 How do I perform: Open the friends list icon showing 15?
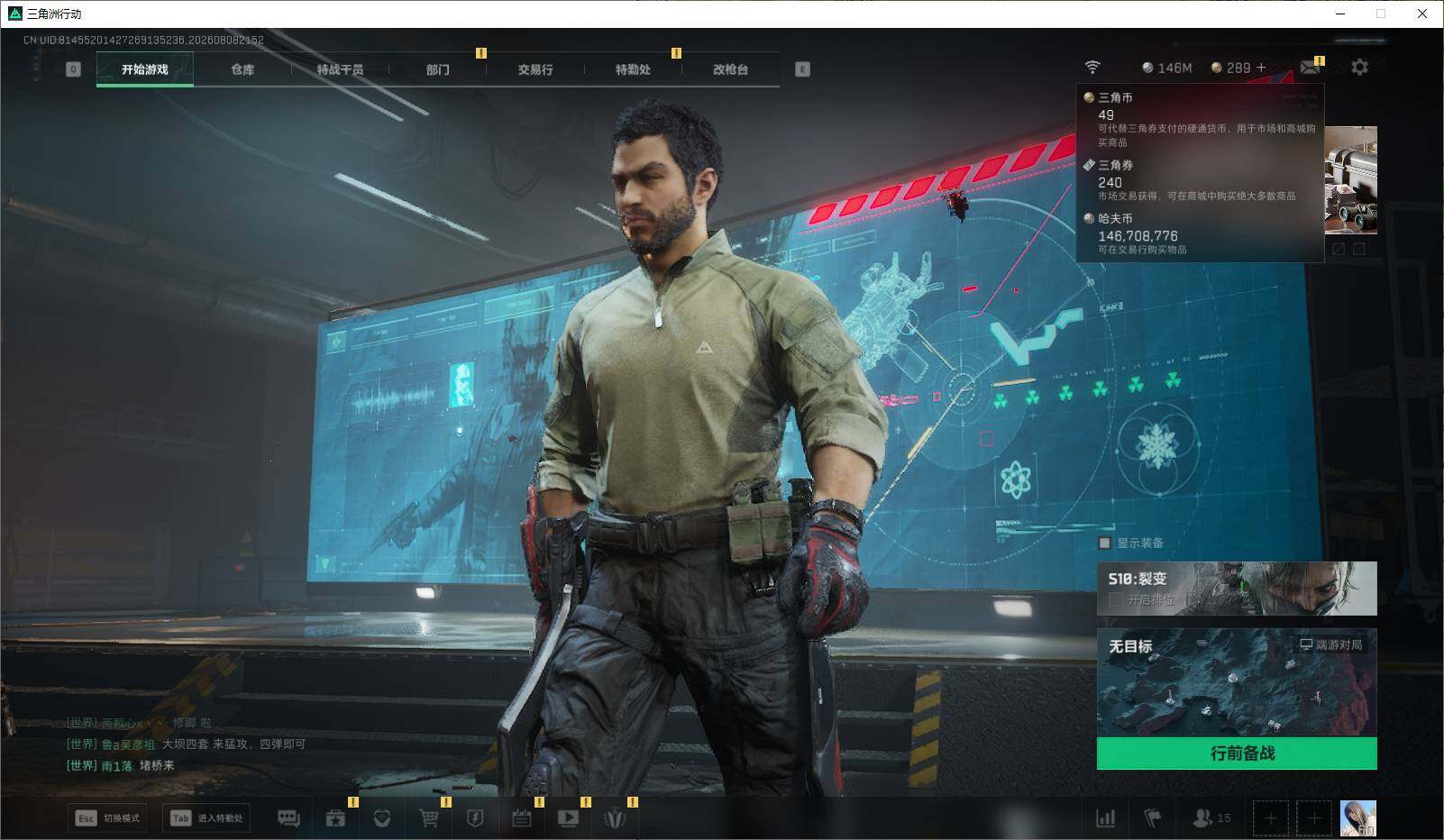coord(1211,818)
